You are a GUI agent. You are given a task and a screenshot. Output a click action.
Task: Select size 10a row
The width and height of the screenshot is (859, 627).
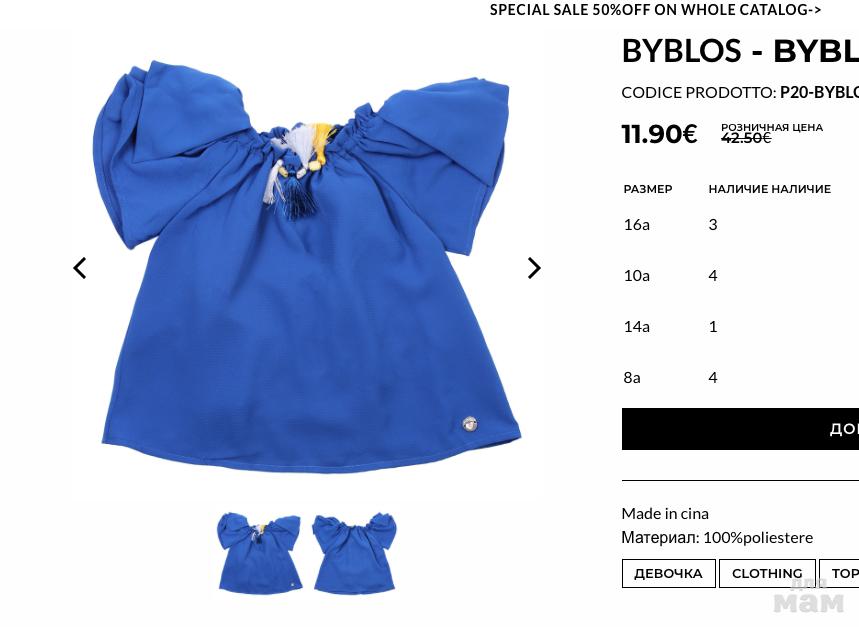coord(740,275)
